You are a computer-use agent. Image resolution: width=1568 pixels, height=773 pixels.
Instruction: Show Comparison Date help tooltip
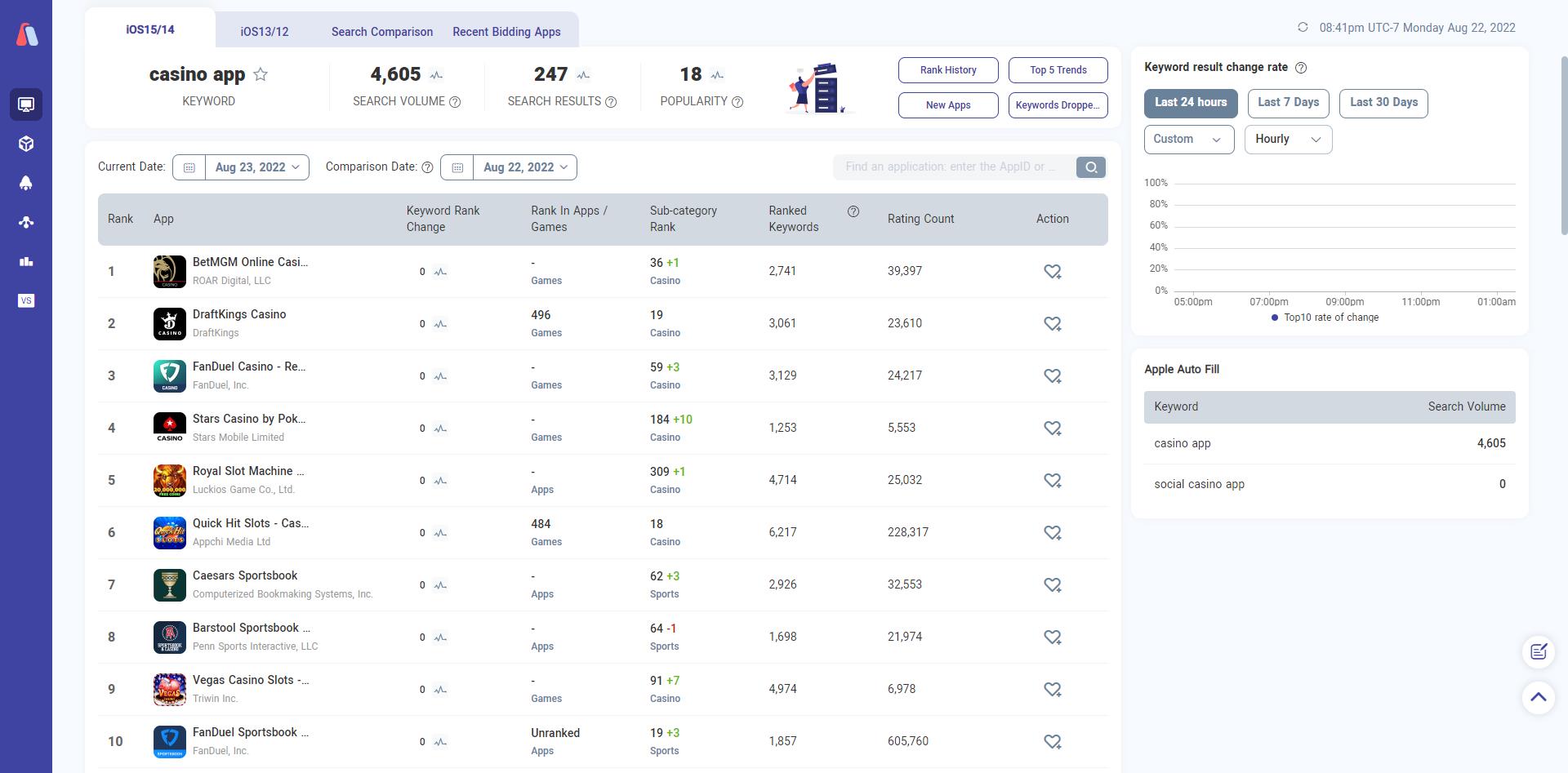point(427,167)
